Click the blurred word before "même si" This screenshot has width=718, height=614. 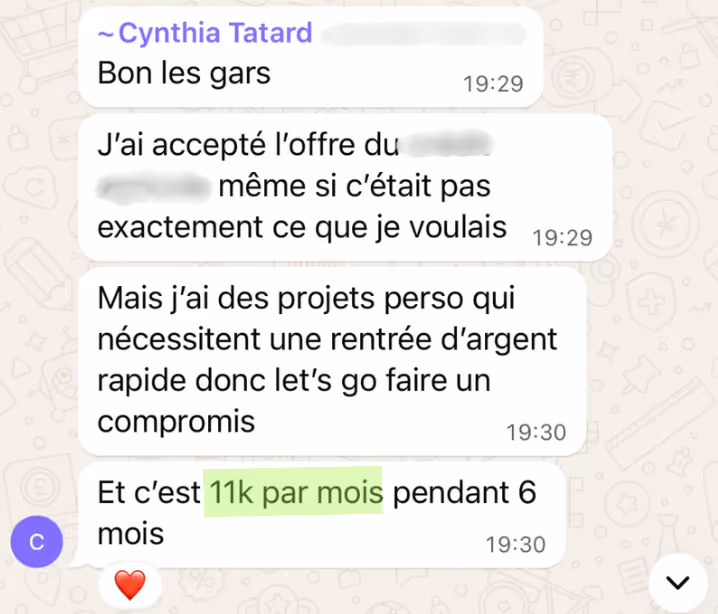154,187
